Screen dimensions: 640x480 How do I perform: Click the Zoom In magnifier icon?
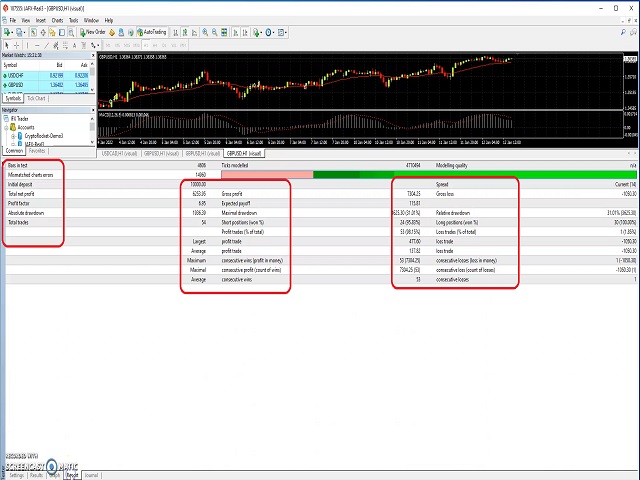coord(205,32)
